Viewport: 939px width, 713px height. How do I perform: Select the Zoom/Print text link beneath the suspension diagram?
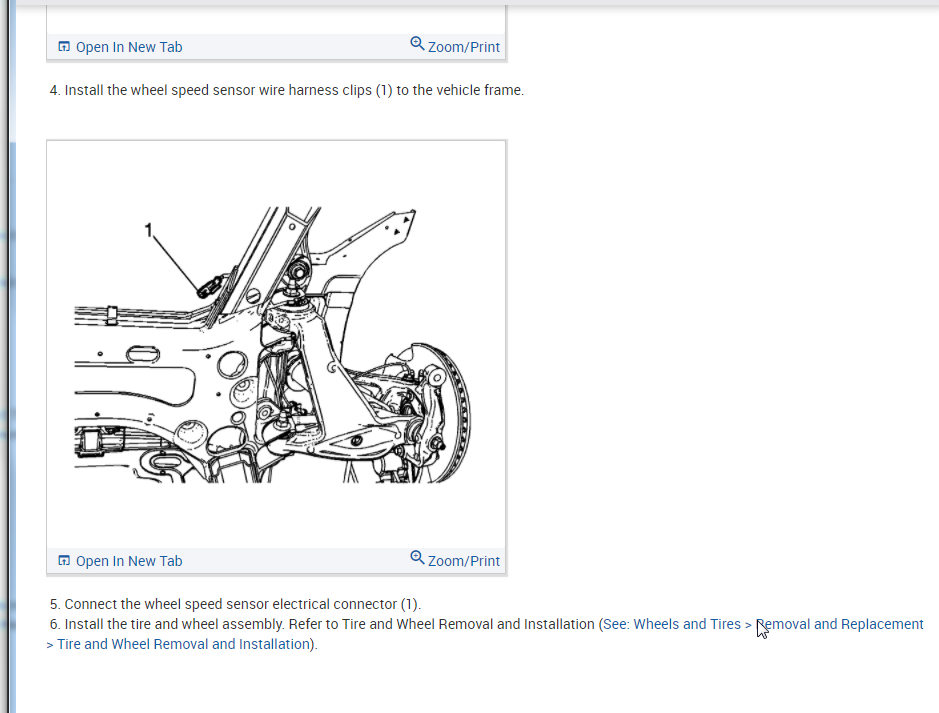click(464, 561)
